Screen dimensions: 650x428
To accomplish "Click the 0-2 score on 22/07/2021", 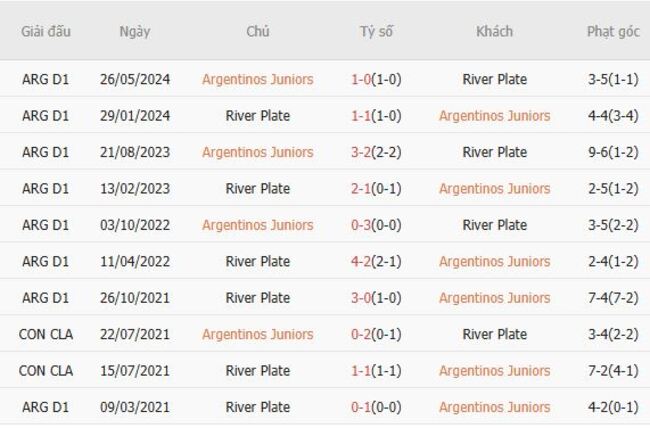I will tap(363, 334).
